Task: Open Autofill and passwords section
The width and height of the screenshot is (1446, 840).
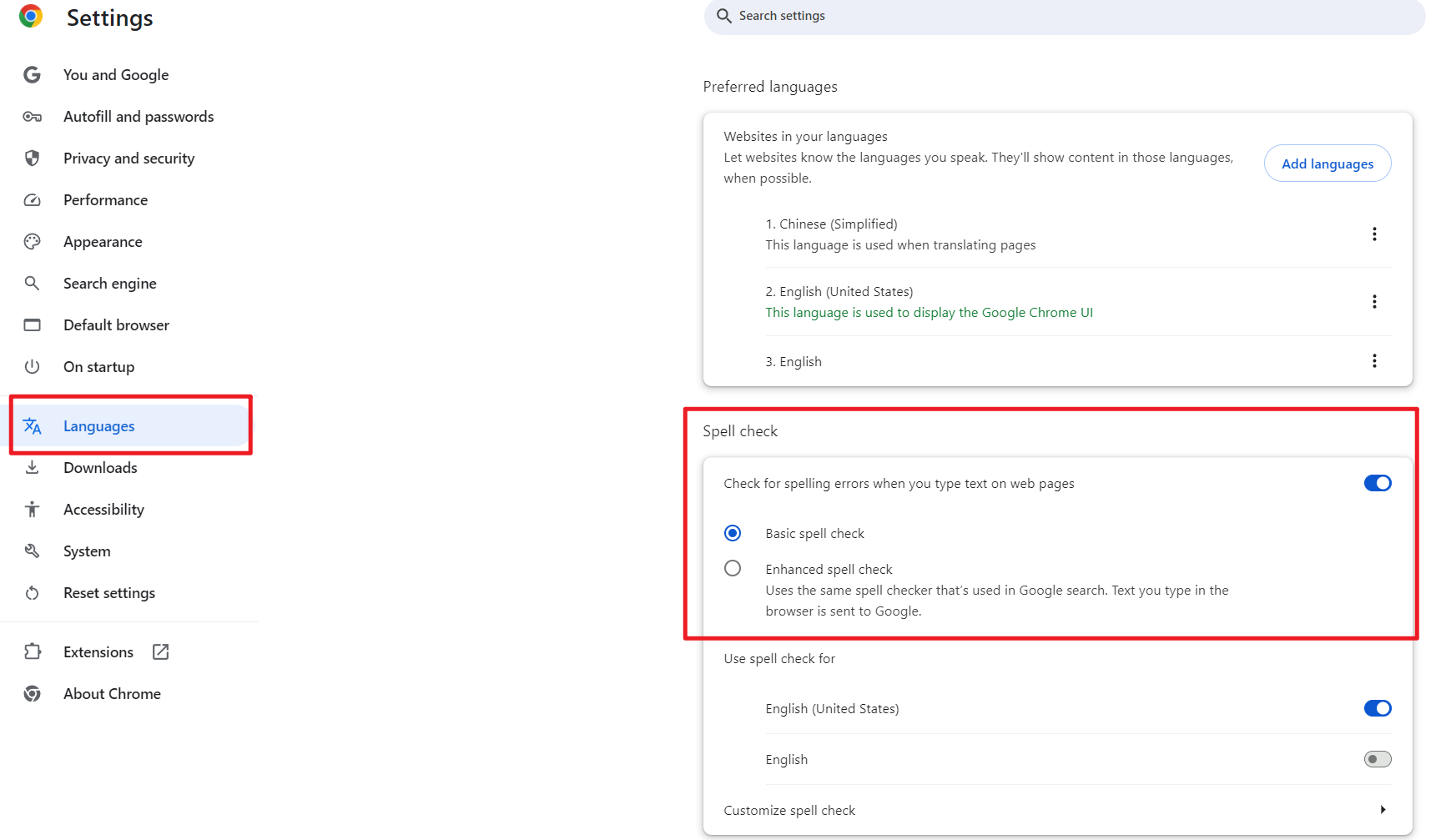Action: [139, 117]
